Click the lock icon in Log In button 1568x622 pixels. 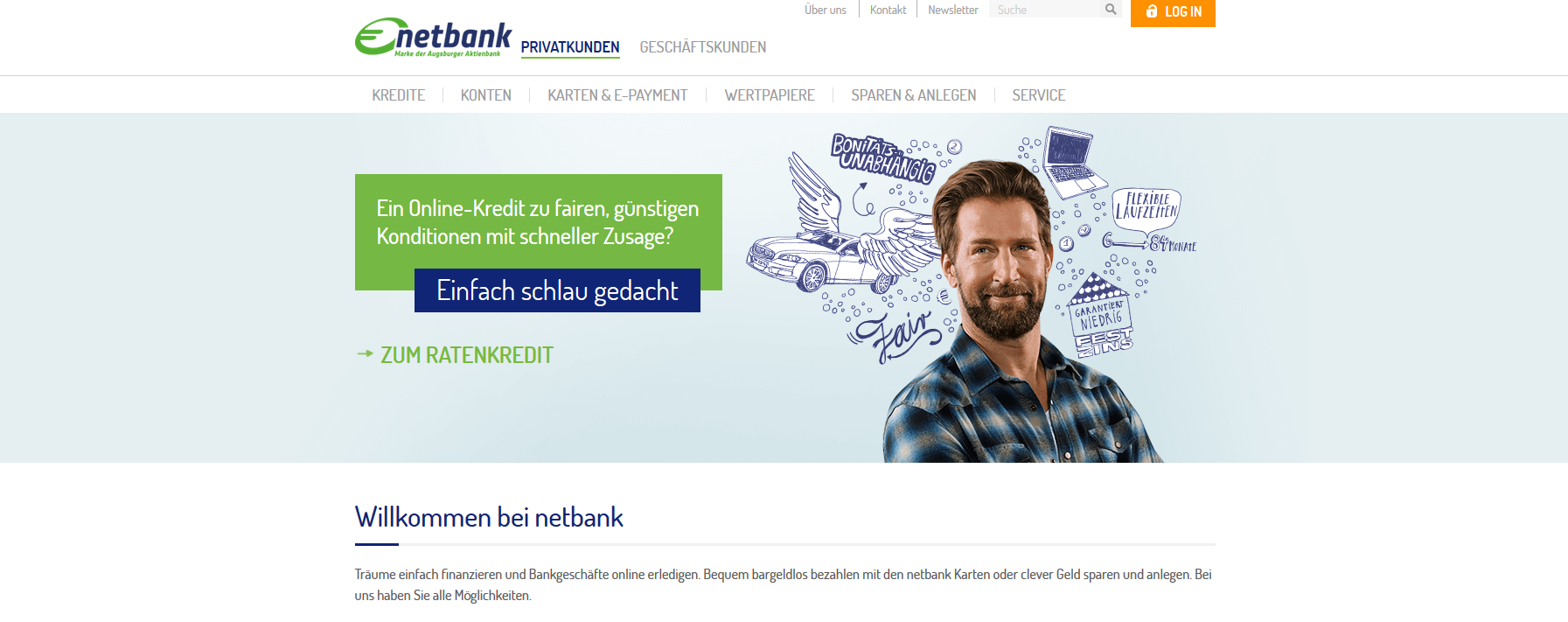[1152, 11]
